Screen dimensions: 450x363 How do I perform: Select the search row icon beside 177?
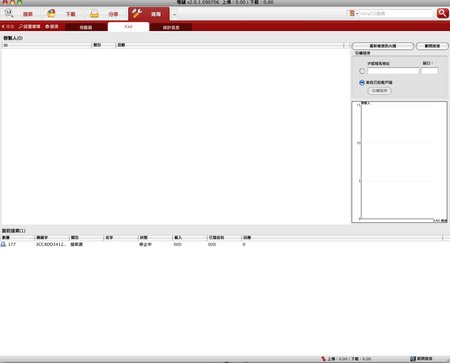pyautogui.click(x=3, y=244)
